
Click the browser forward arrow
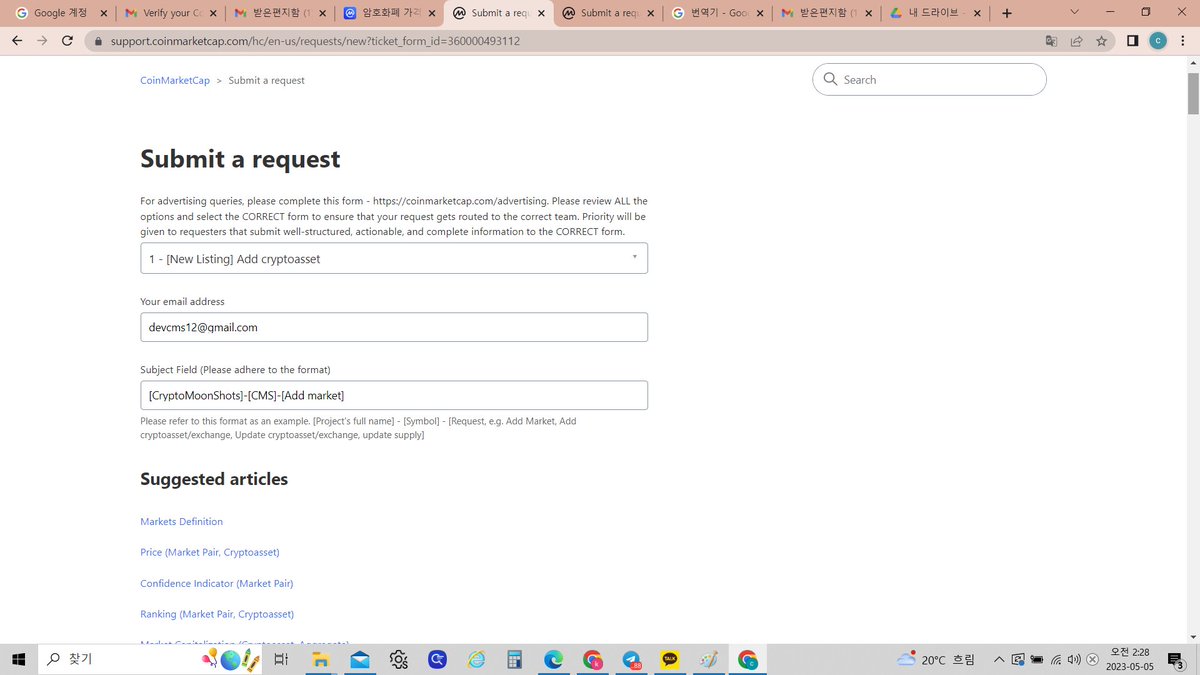[42, 41]
